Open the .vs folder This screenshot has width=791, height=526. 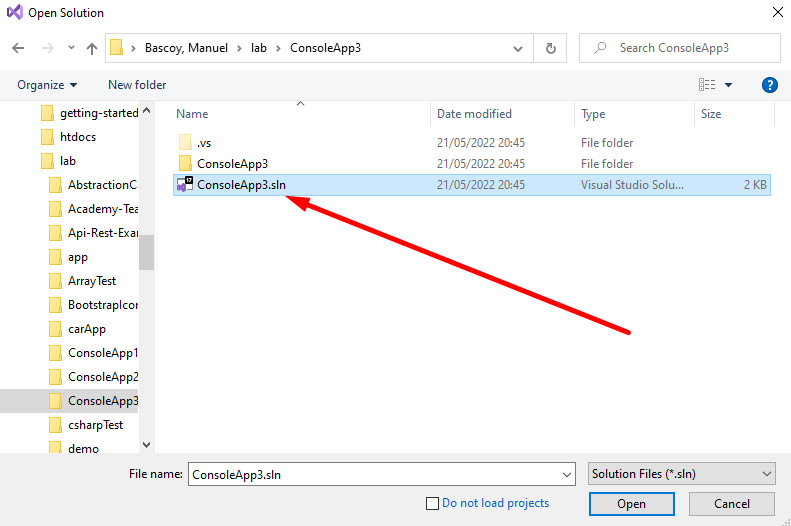pos(203,143)
